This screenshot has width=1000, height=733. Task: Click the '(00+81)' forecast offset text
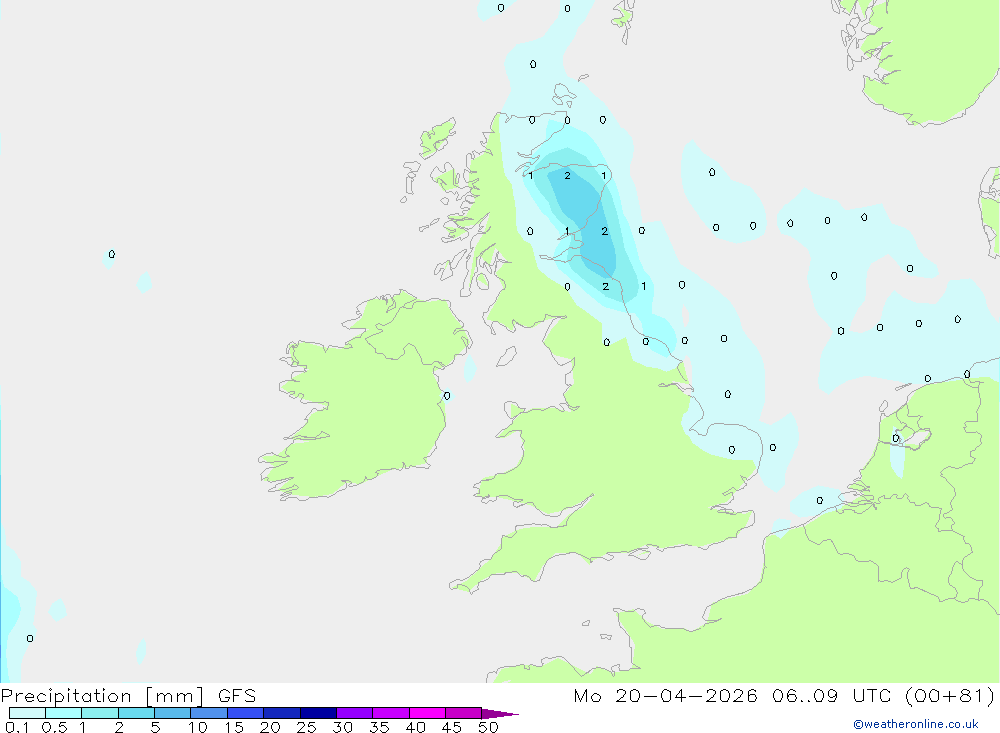[x=950, y=695]
